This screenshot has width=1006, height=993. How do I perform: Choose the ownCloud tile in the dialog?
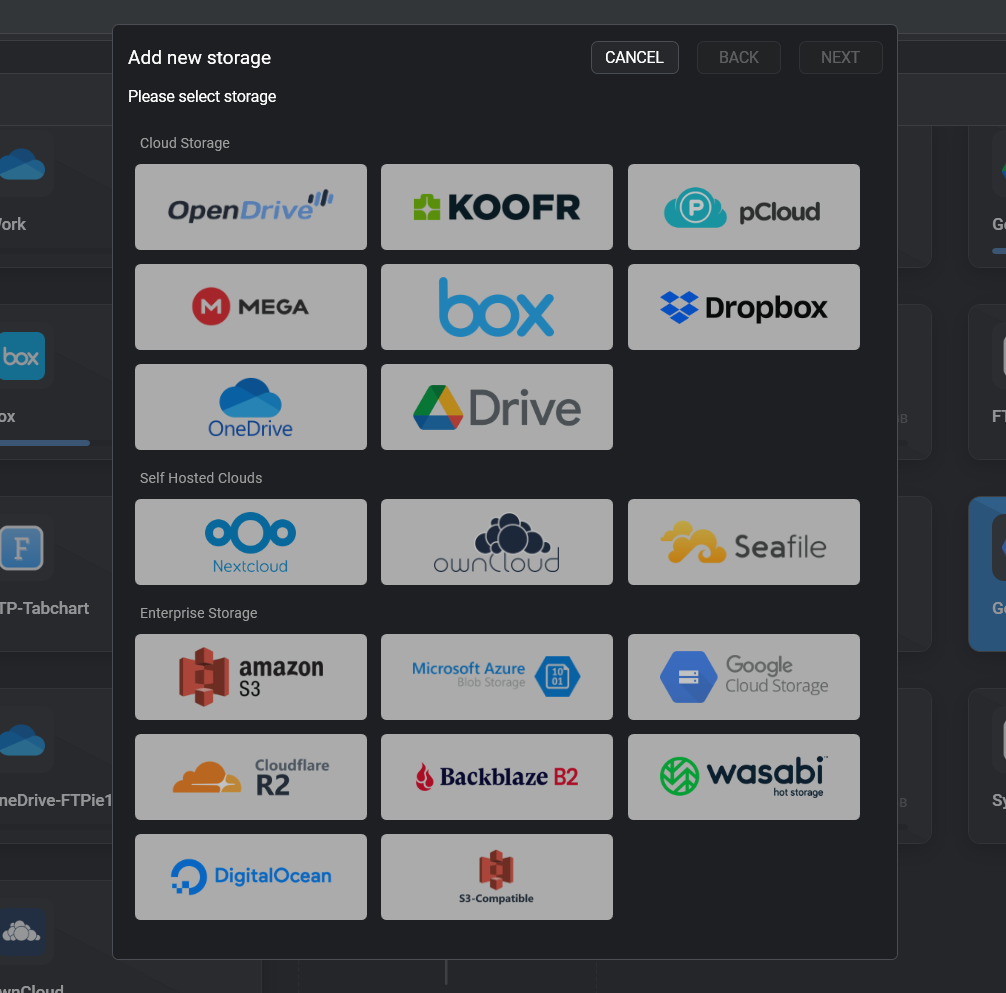click(x=497, y=542)
